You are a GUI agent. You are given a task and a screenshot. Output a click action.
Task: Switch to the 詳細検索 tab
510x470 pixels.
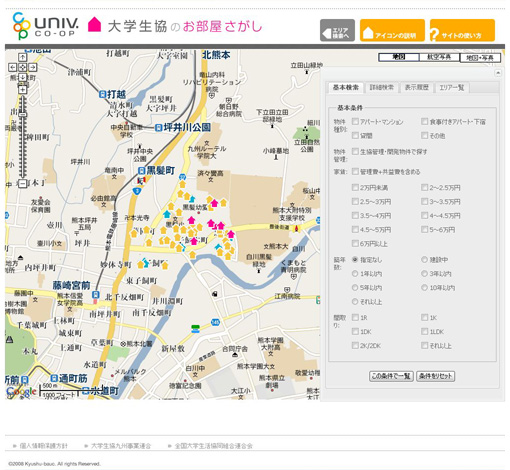[382, 87]
